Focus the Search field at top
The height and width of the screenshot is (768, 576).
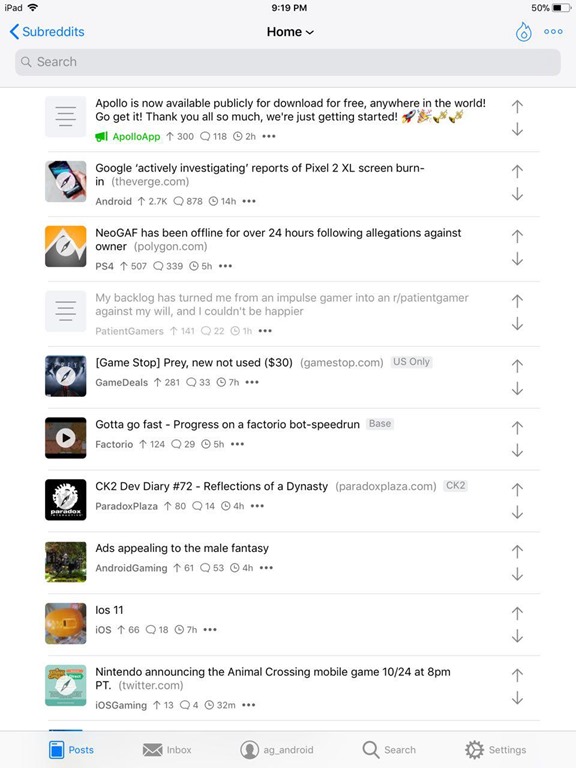pyautogui.click(x=288, y=62)
